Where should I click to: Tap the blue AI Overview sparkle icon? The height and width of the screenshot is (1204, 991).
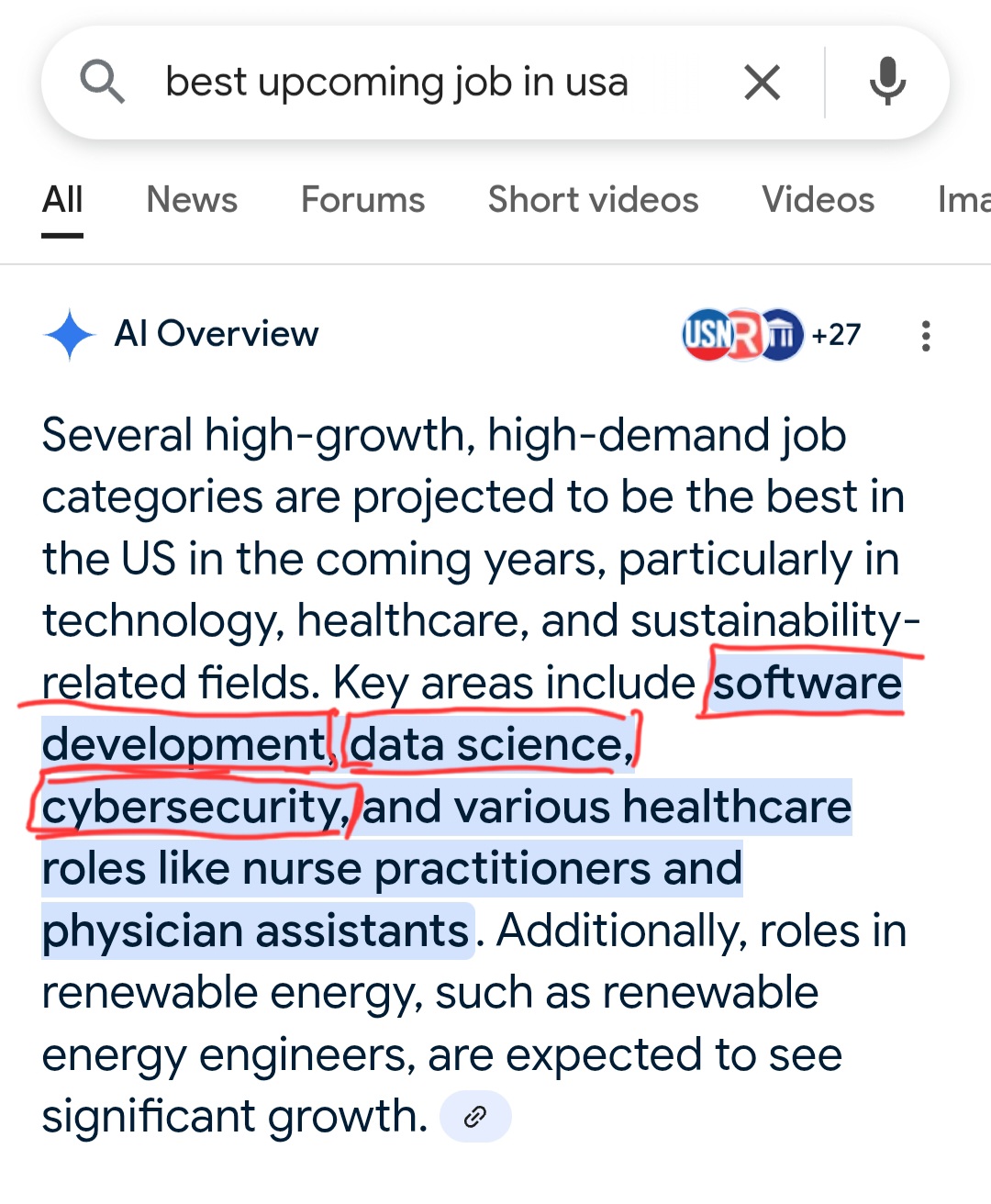click(70, 335)
